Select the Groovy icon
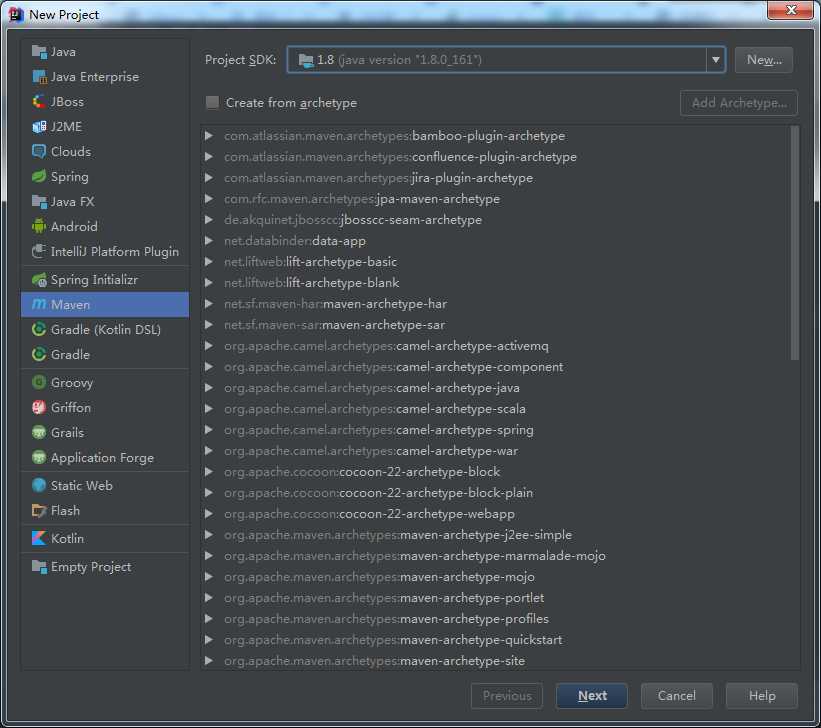This screenshot has width=821, height=728. point(39,382)
